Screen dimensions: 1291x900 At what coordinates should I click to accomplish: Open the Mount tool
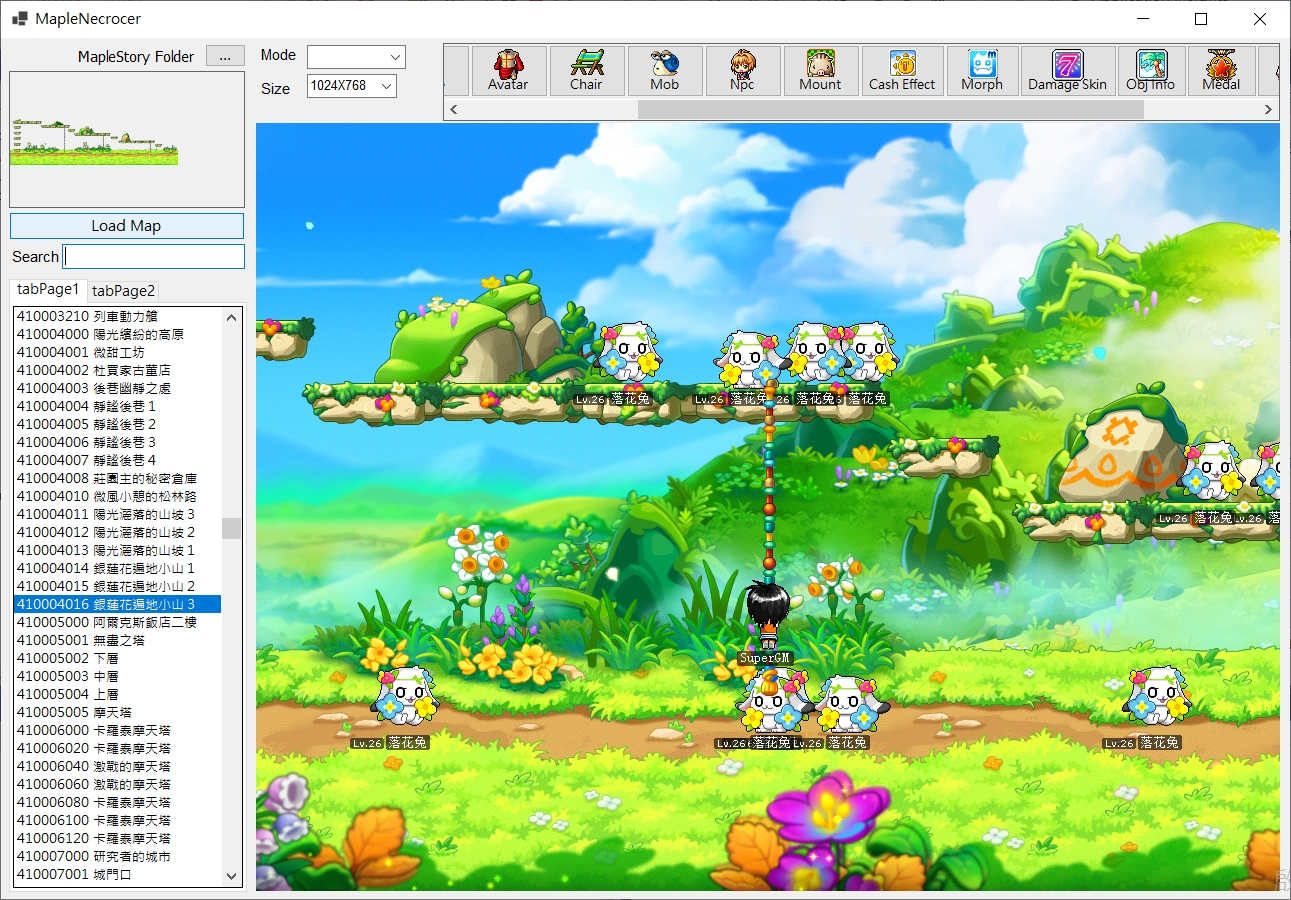[821, 71]
